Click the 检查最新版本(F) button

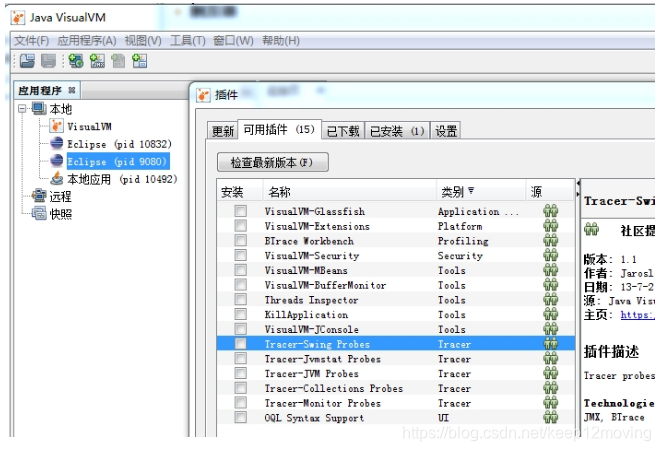click(x=272, y=162)
